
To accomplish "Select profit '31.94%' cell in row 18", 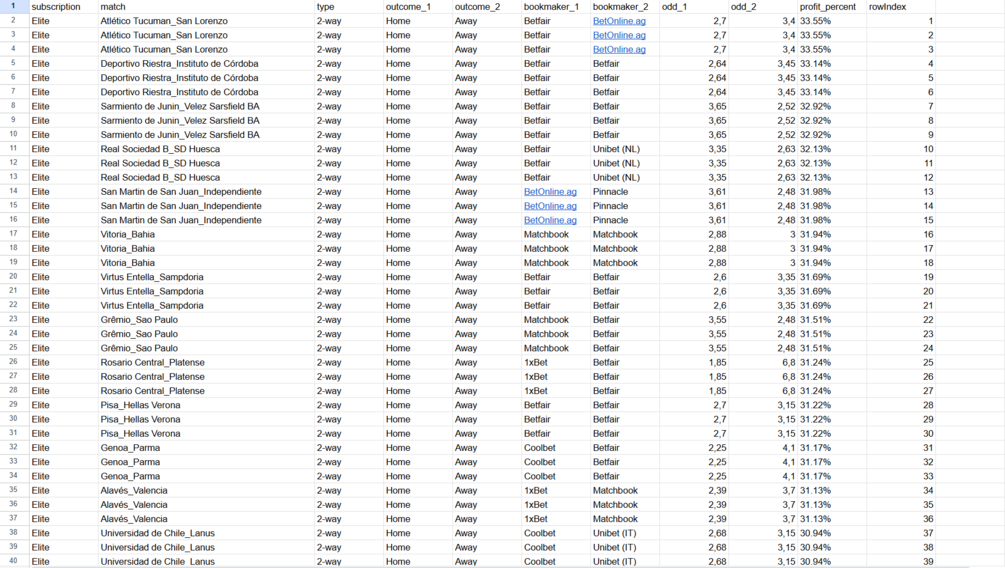I will [832, 249].
